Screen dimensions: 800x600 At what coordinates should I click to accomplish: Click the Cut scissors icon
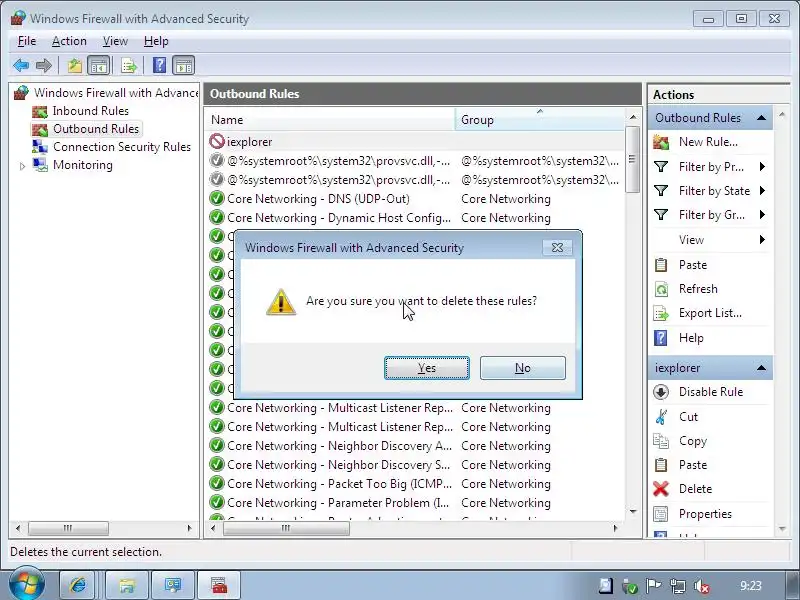[x=661, y=417]
